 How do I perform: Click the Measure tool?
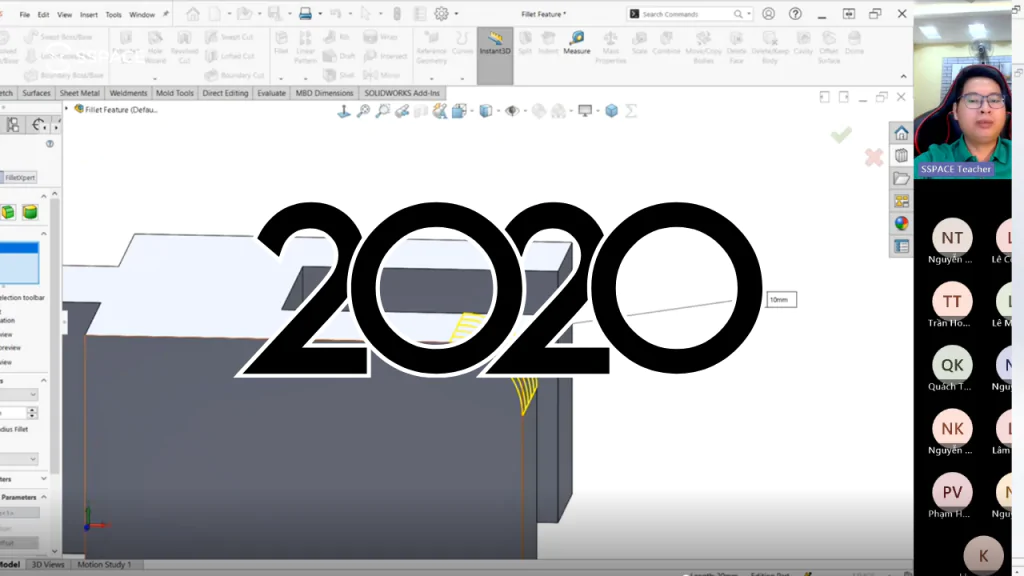click(x=577, y=43)
